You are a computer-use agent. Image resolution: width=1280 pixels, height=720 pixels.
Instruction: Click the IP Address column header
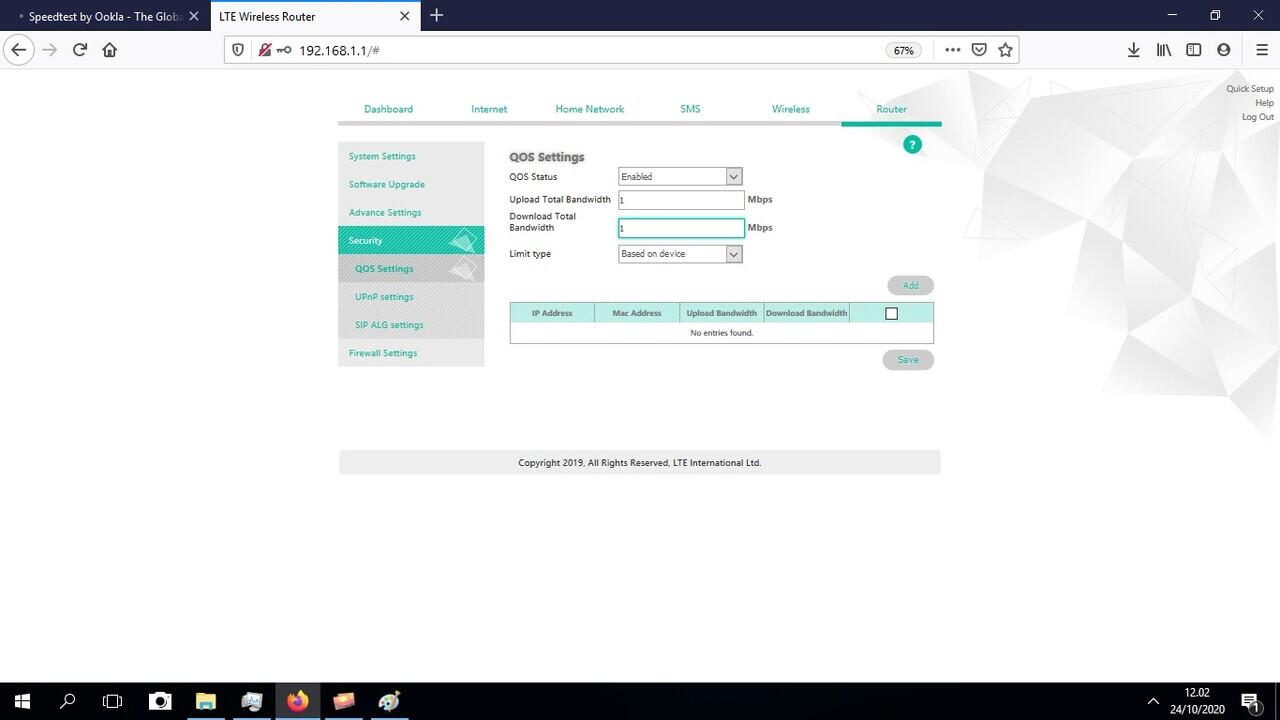(x=552, y=313)
